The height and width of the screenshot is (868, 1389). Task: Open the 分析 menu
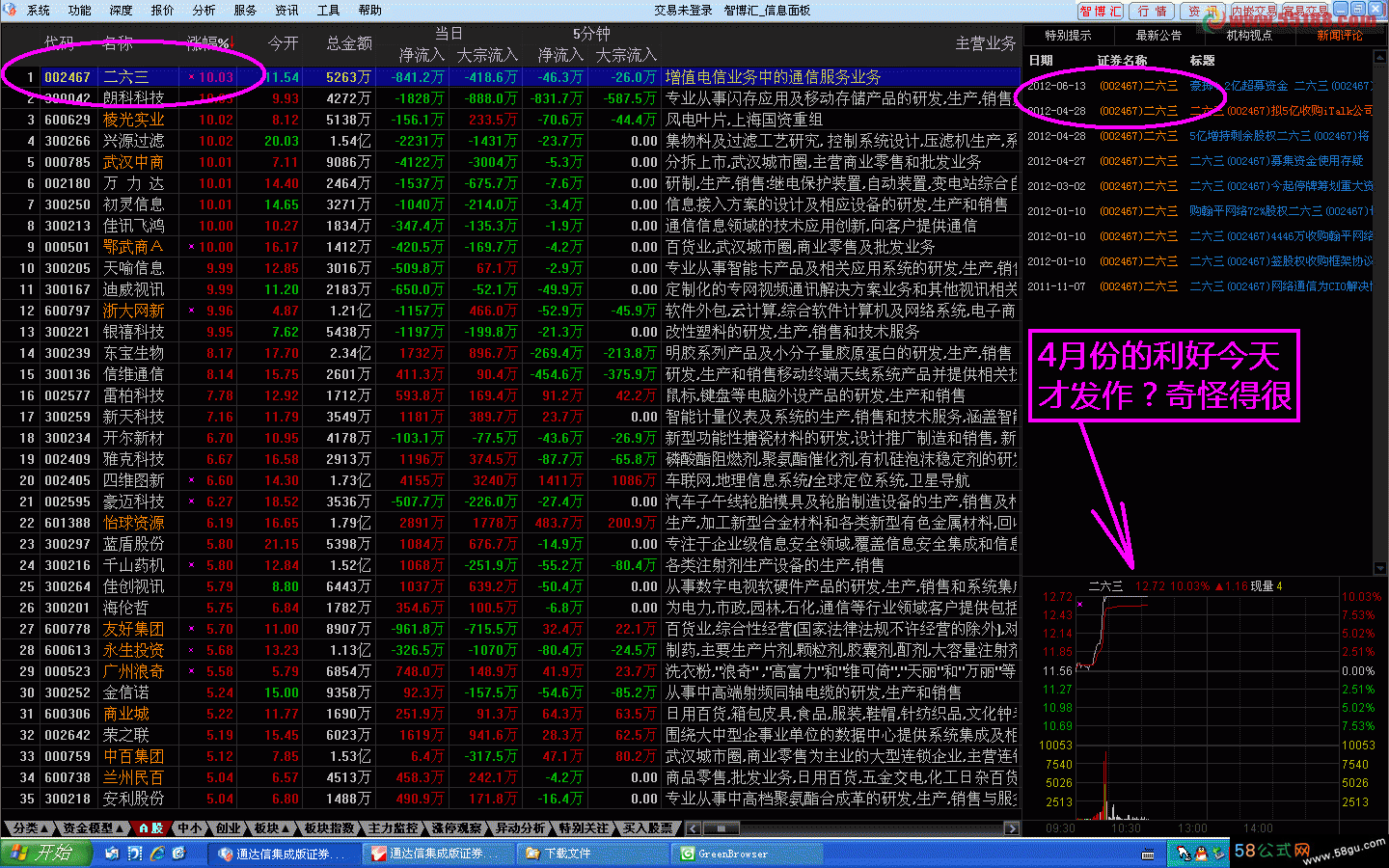coord(204,11)
